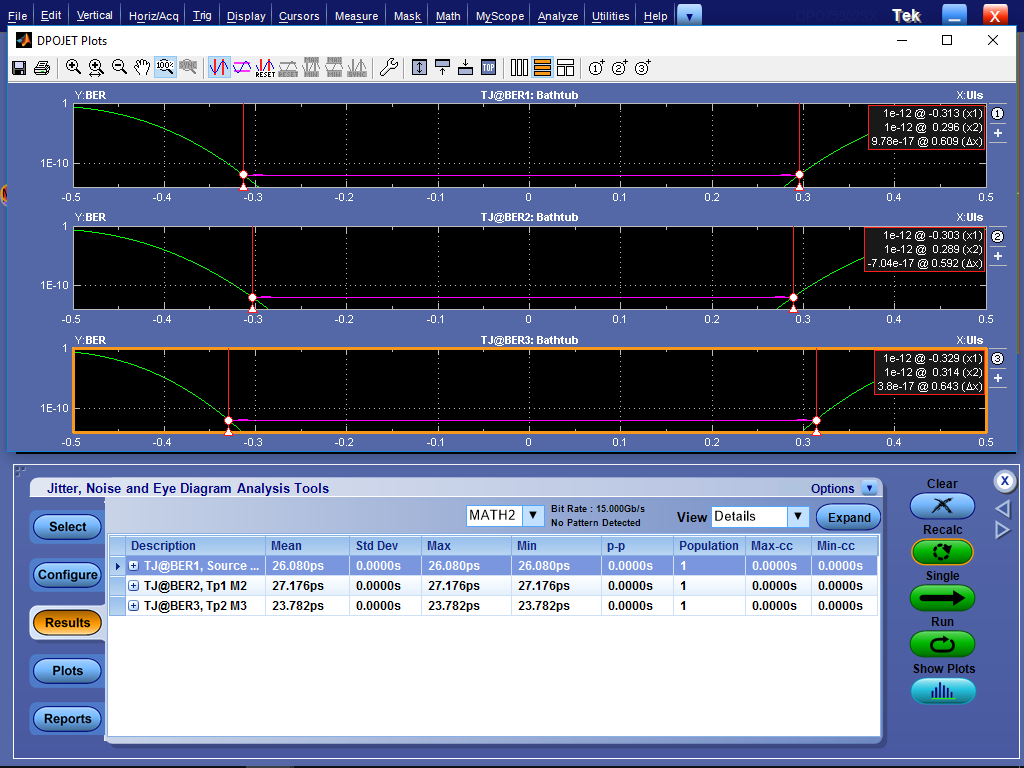This screenshot has width=1024, height=768.
Task: Open the Trig menu
Action: click(202, 16)
